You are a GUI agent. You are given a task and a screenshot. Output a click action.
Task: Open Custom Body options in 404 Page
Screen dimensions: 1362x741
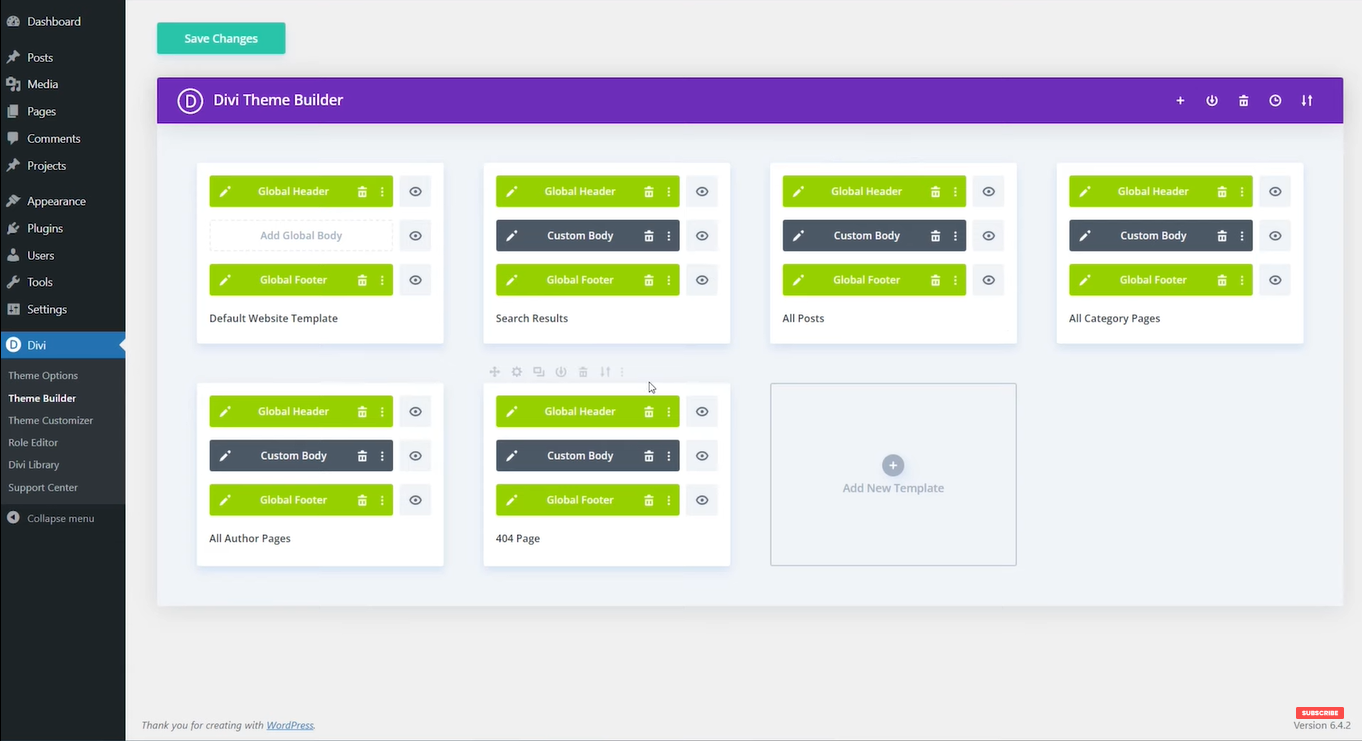(x=669, y=456)
